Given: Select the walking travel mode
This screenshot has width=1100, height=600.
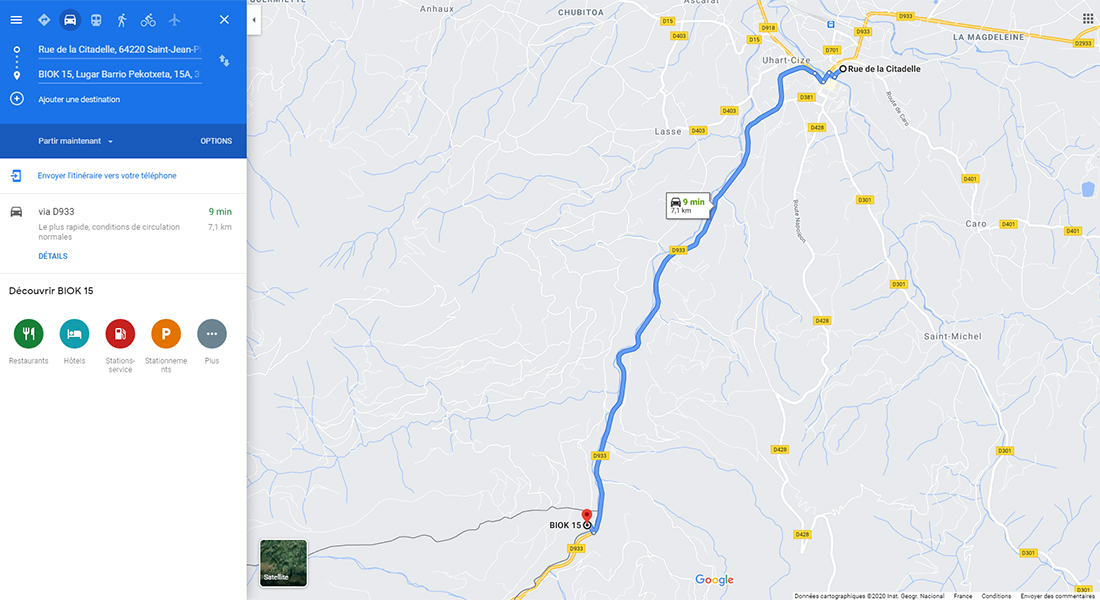Looking at the screenshot, I should [x=122, y=20].
